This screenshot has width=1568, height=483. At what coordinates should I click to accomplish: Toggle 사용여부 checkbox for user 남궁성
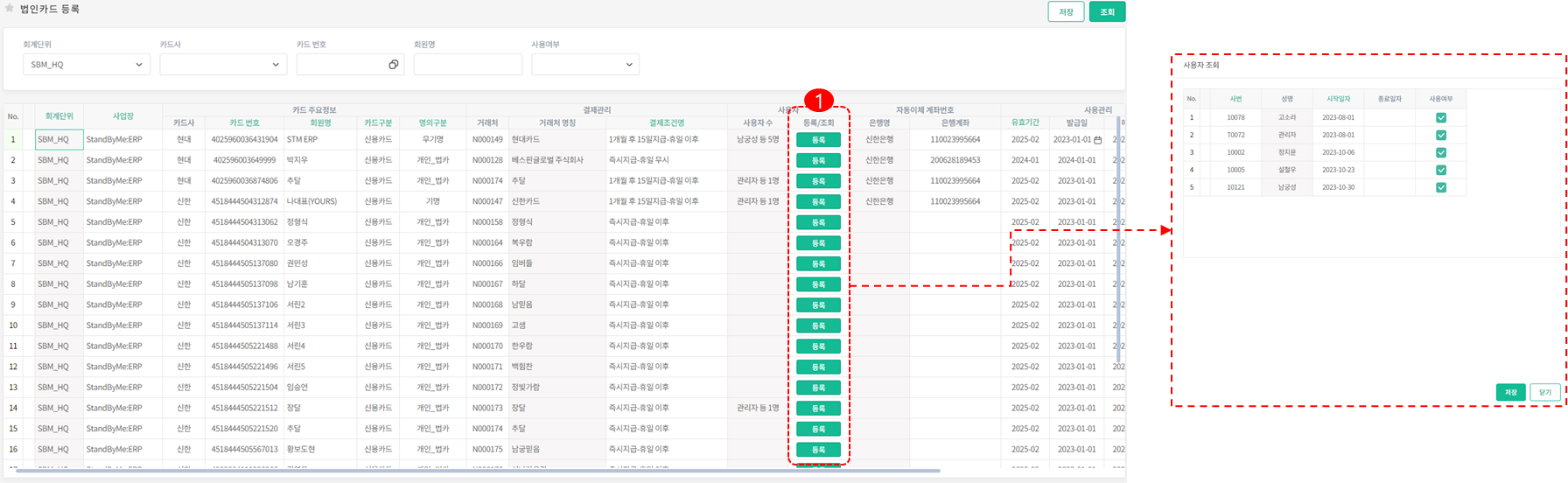(1440, 187)
